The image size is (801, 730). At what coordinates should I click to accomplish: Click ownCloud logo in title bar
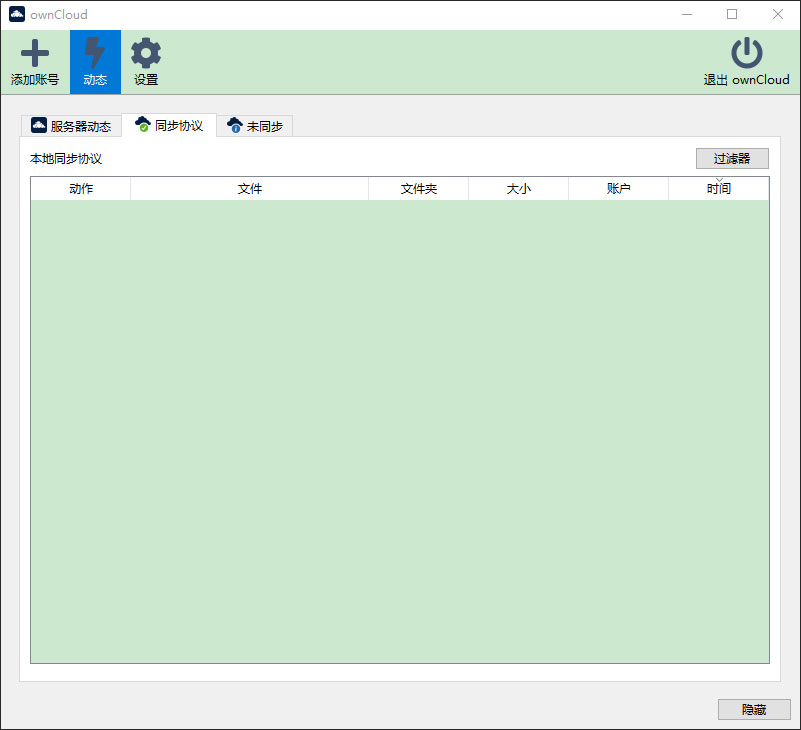click(17, 14)
